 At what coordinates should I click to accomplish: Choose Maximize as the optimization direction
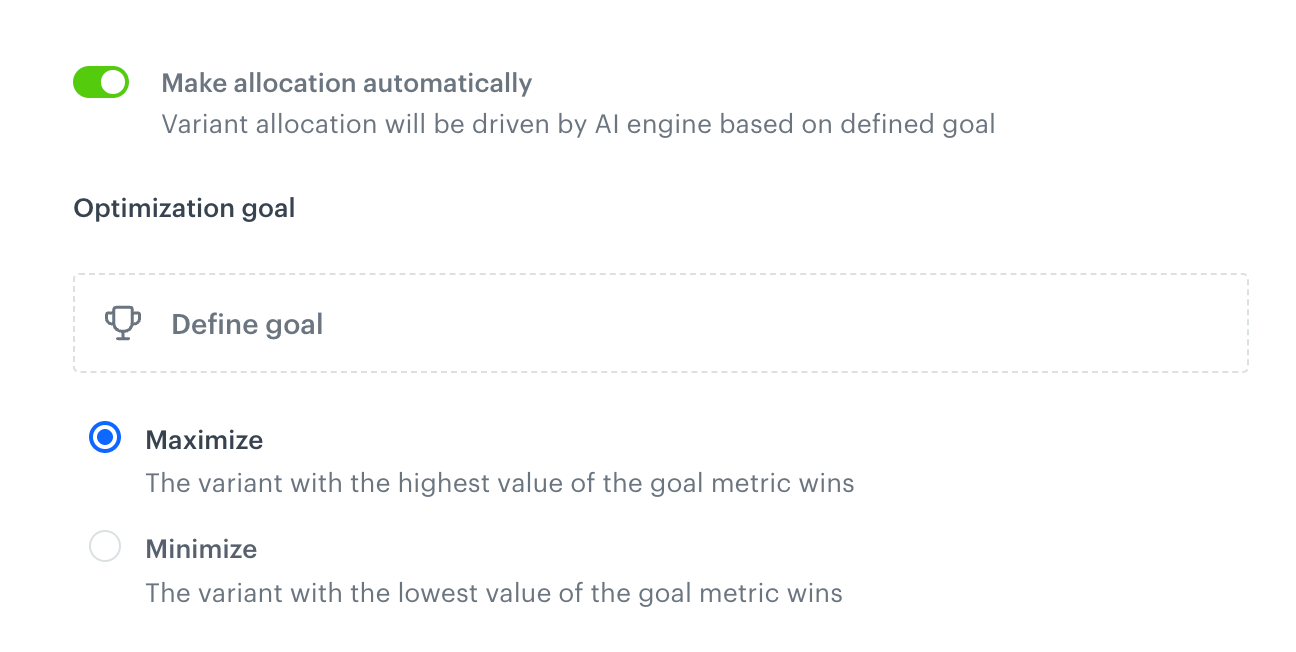click(105, 438)
